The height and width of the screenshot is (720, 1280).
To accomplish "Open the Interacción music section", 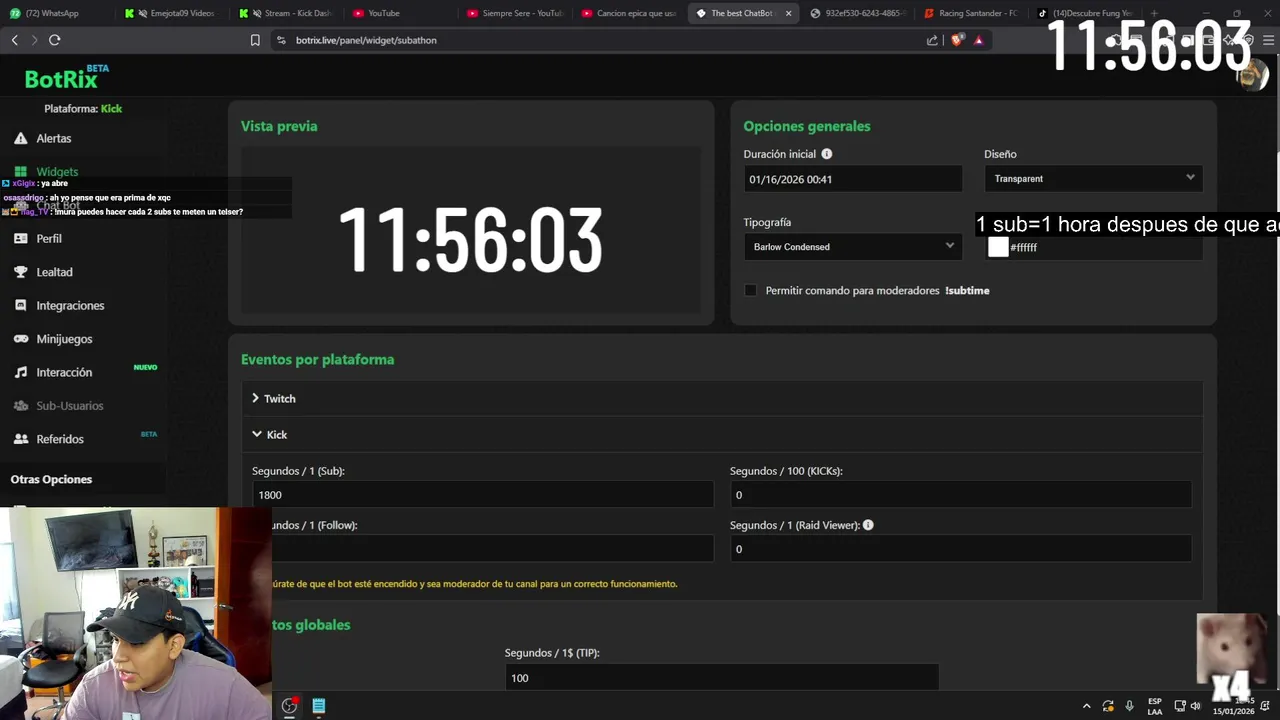I will [x=64, y=372].
